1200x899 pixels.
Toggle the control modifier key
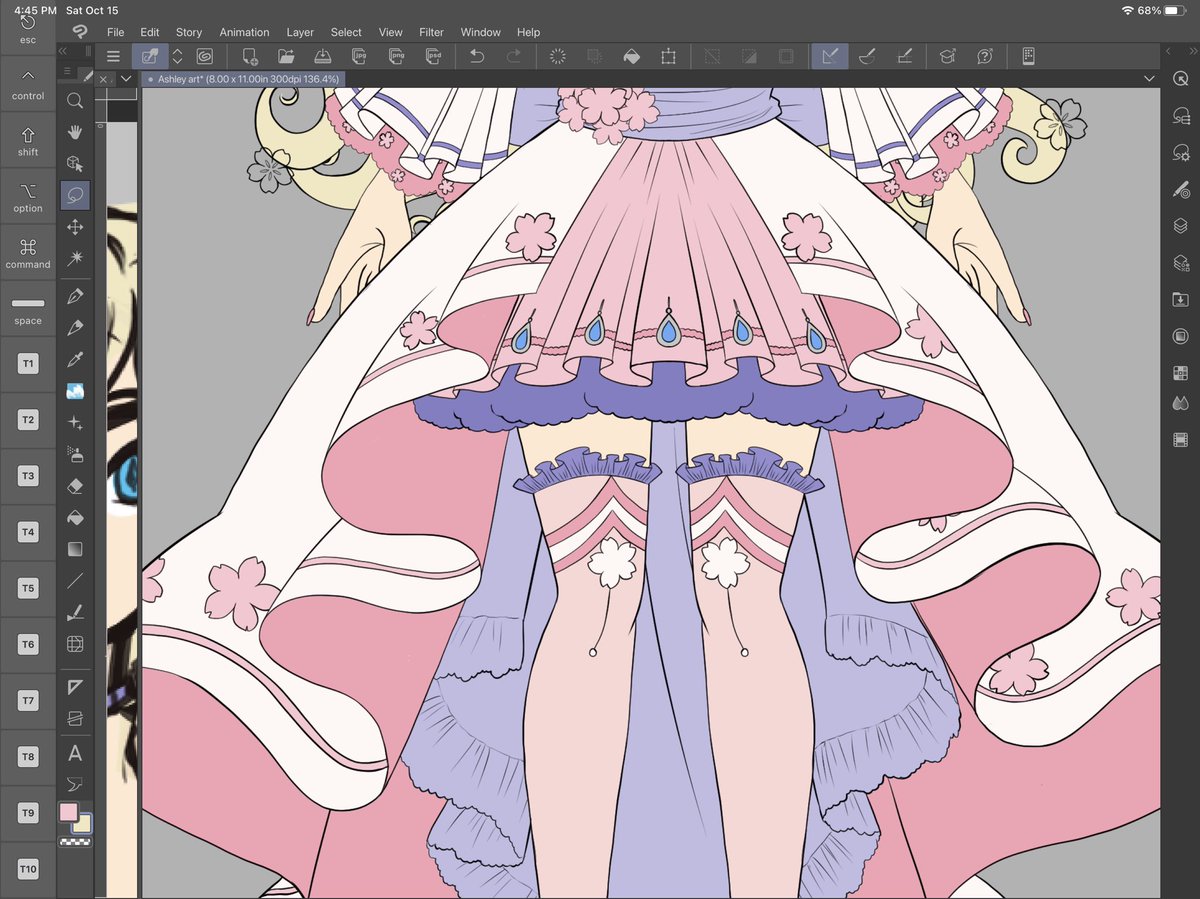pyautogui.click(x=28, y=84)
